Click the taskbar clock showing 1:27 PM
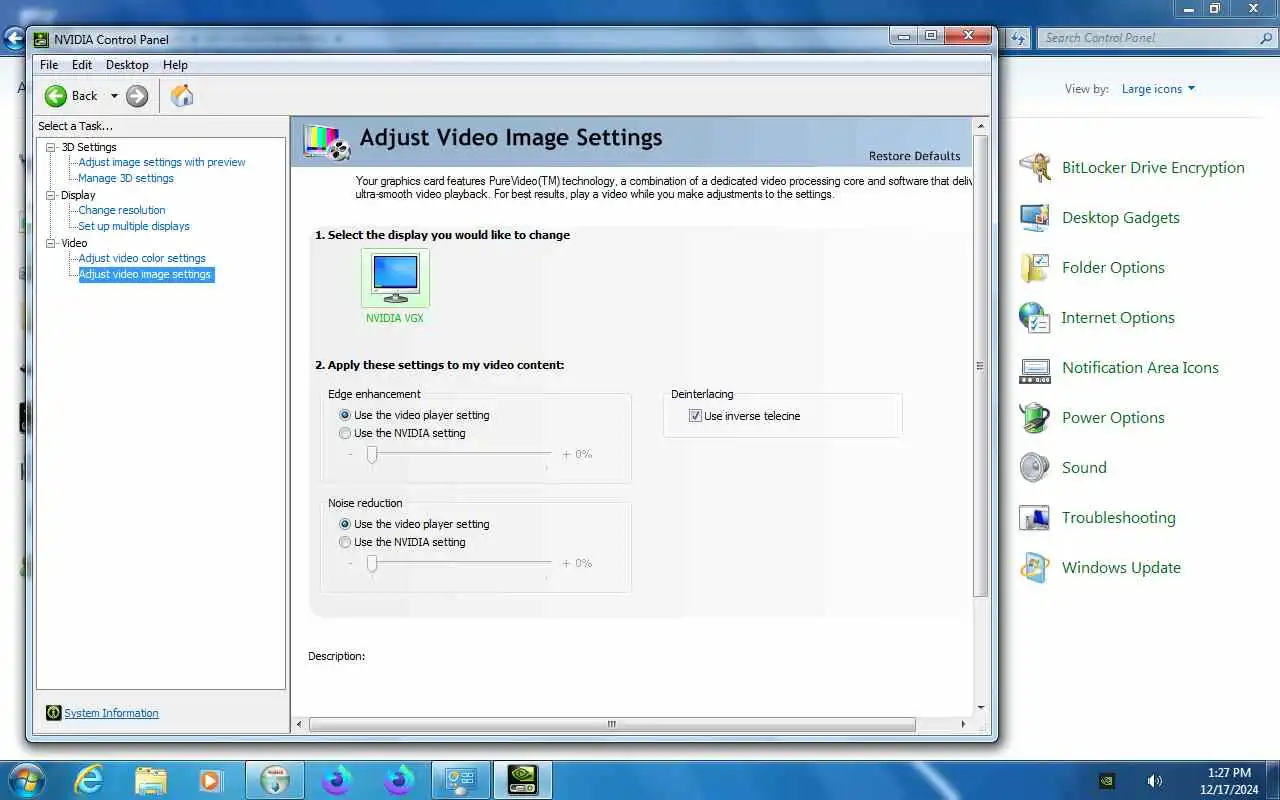This screenshot has height=800, width=1280. [x=1229, y=780]
